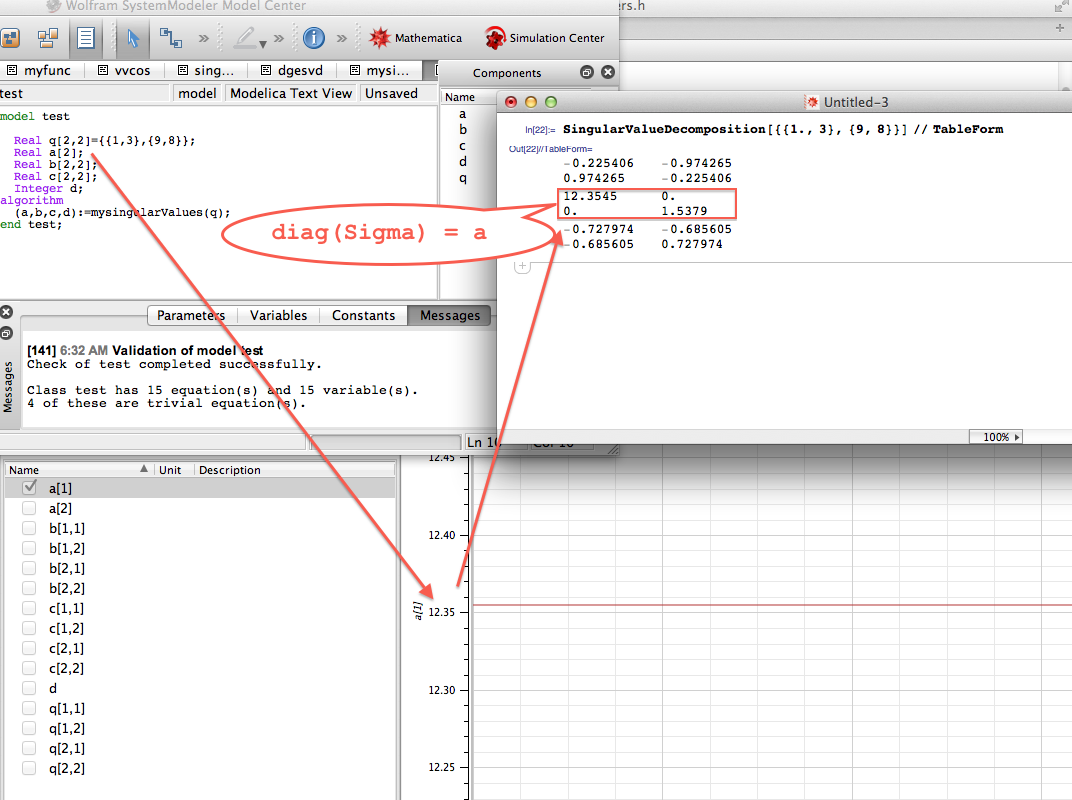Select the connection line tool
This screenshot has width=1072, height=800.
pos(170,38)
